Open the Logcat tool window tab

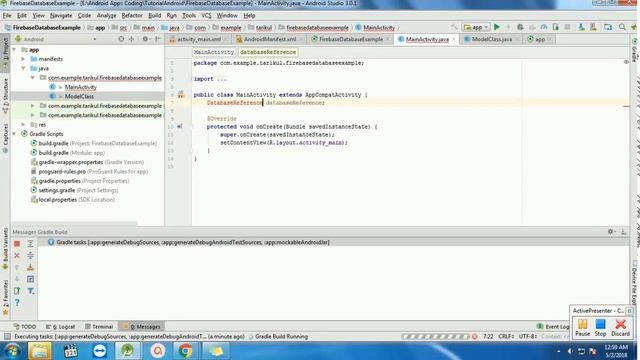(x=60, y=327)
